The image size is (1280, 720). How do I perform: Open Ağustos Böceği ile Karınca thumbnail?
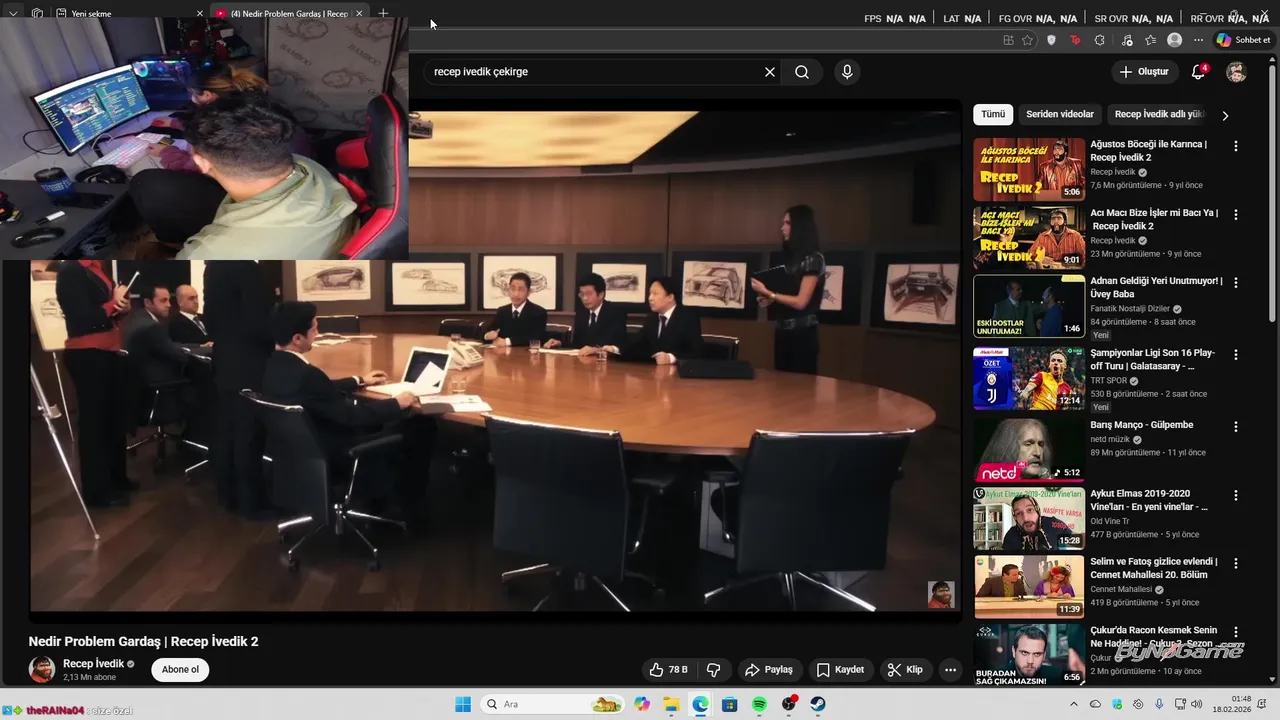pyautogui.click(x=1029, y=169)
